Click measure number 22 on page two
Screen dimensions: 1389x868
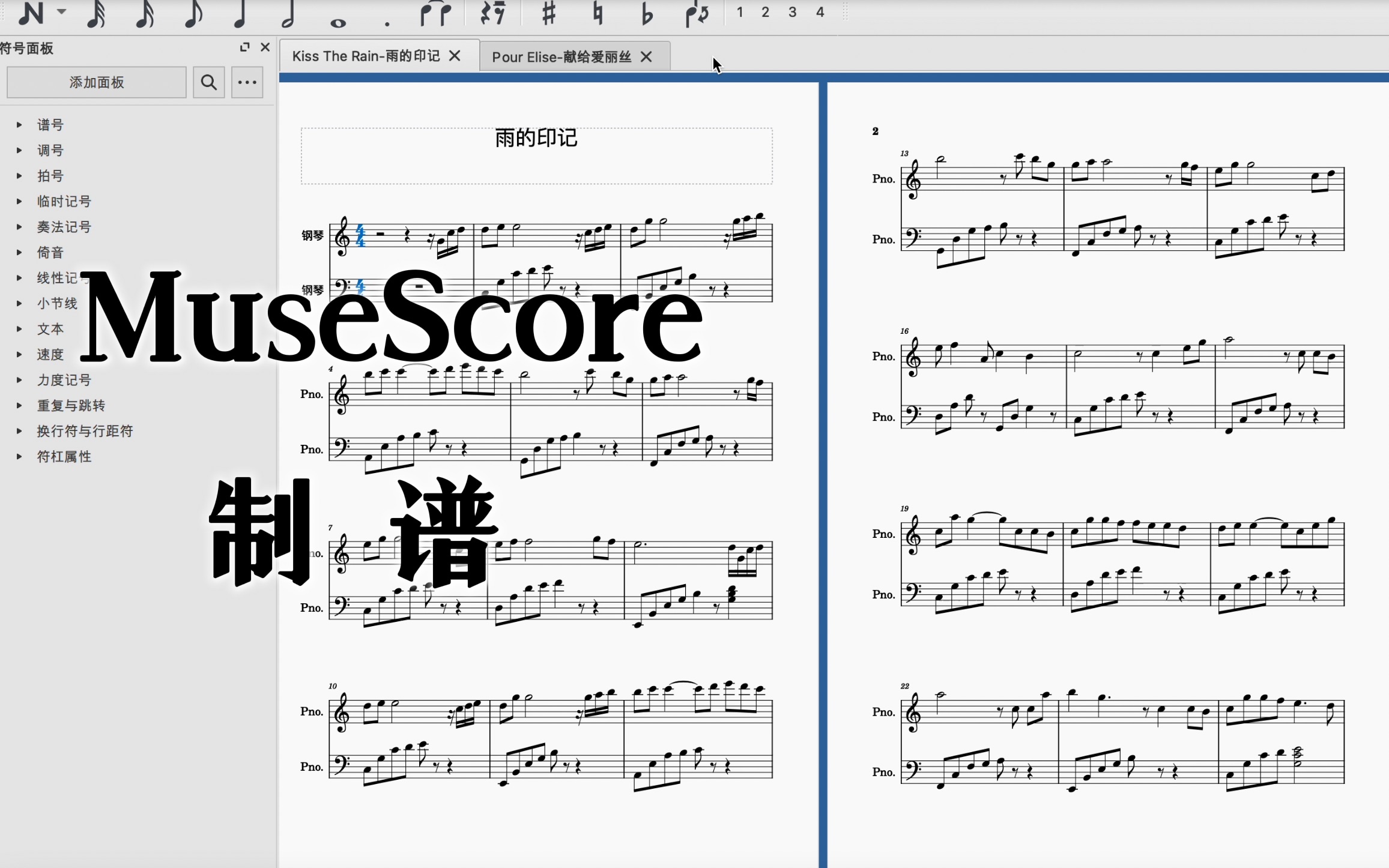pos(904,686)
